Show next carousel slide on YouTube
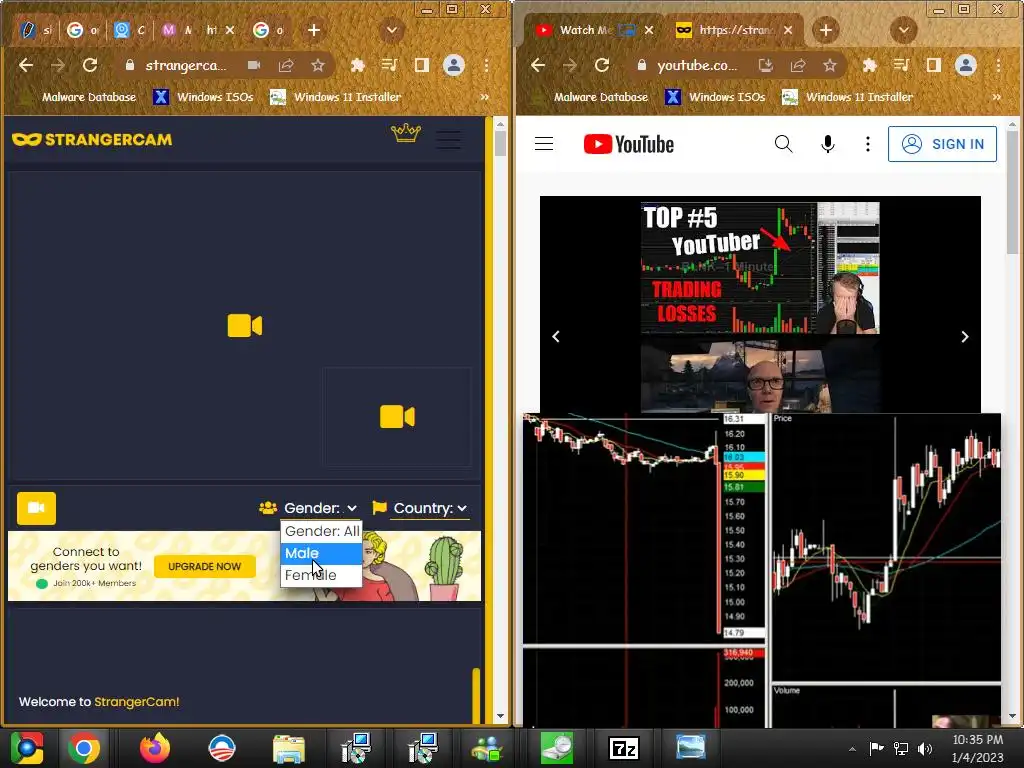1024x768 pixels. [x=965, y=336]
